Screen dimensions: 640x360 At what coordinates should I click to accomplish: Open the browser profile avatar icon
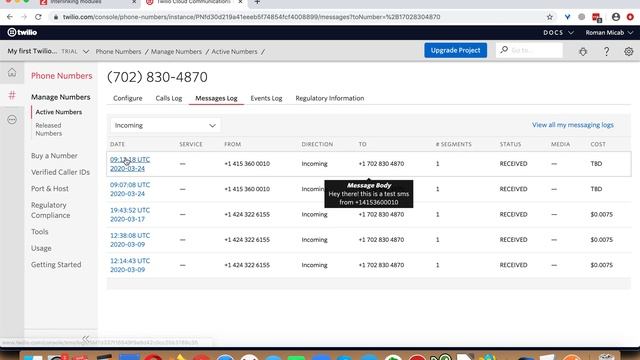pos(616,17)
